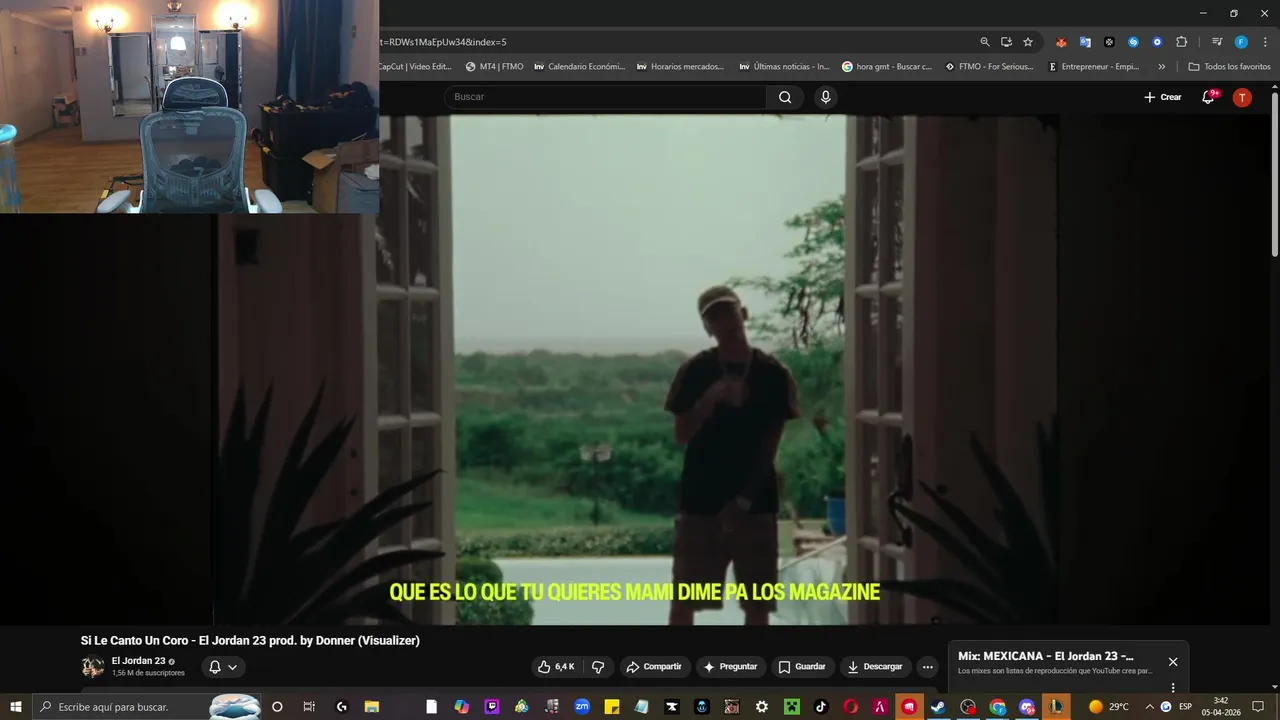Start voice search with microphone icon
This screenshot has height=720, width=1280.
pos(825,97)
